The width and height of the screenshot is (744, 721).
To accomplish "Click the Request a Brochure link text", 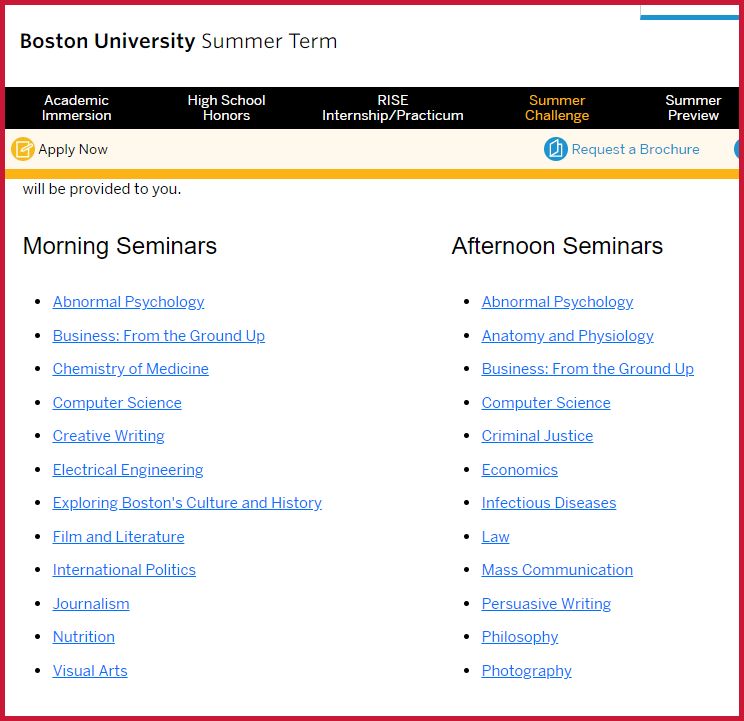I will click(635, 150).
